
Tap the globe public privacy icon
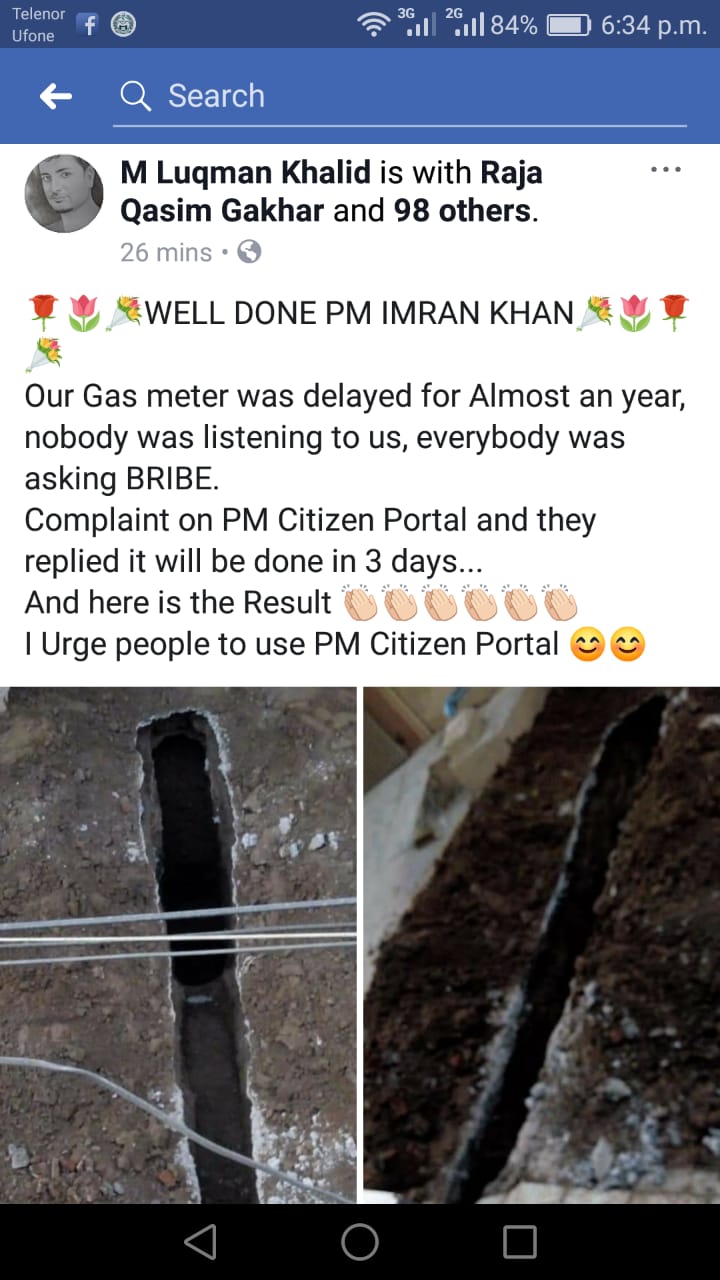pyautogui.click(x=249, y=252)
